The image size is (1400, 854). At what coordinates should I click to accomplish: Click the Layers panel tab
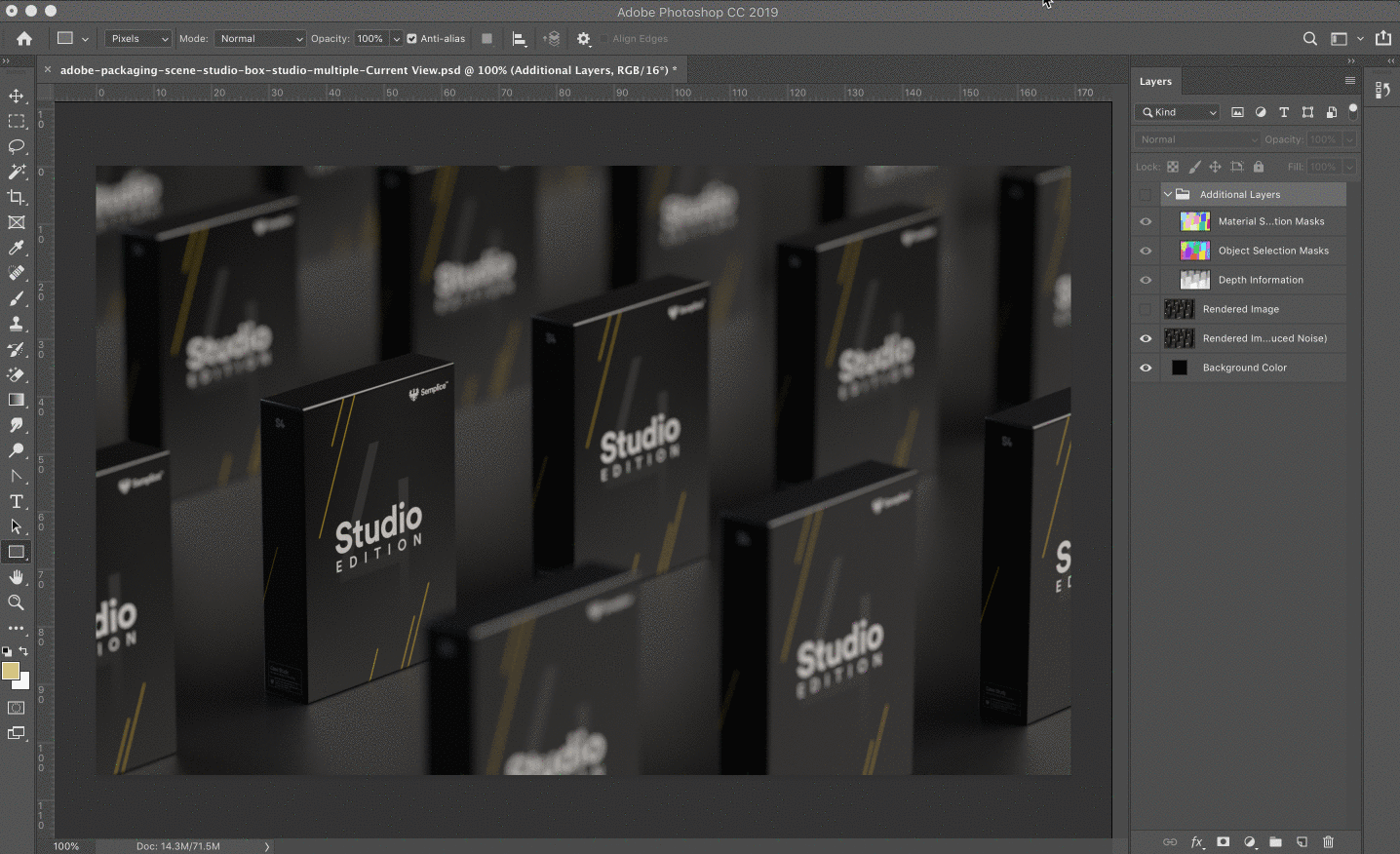click(1155, 82)
